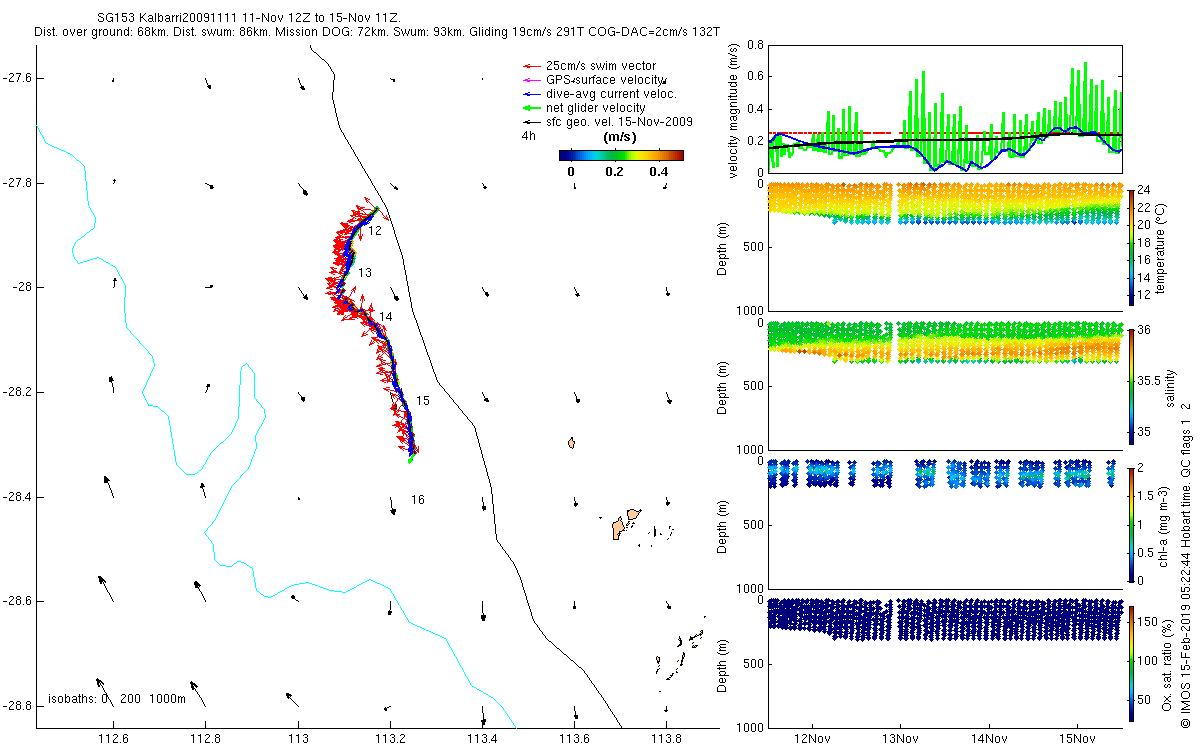Click 'Depth (m)' label of oxygen panel
This screenshot has height=750, width=1200.
(722, 665)
